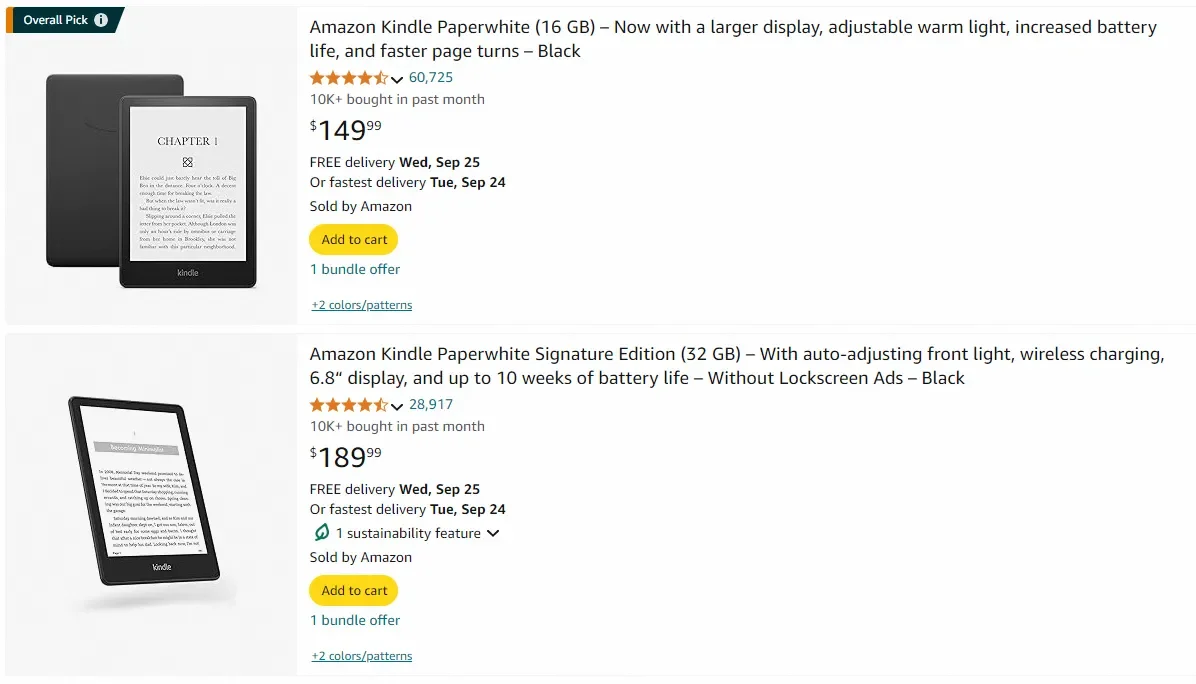Add the Kindle Paperwhite 16 GB to cart

(353, 239)
